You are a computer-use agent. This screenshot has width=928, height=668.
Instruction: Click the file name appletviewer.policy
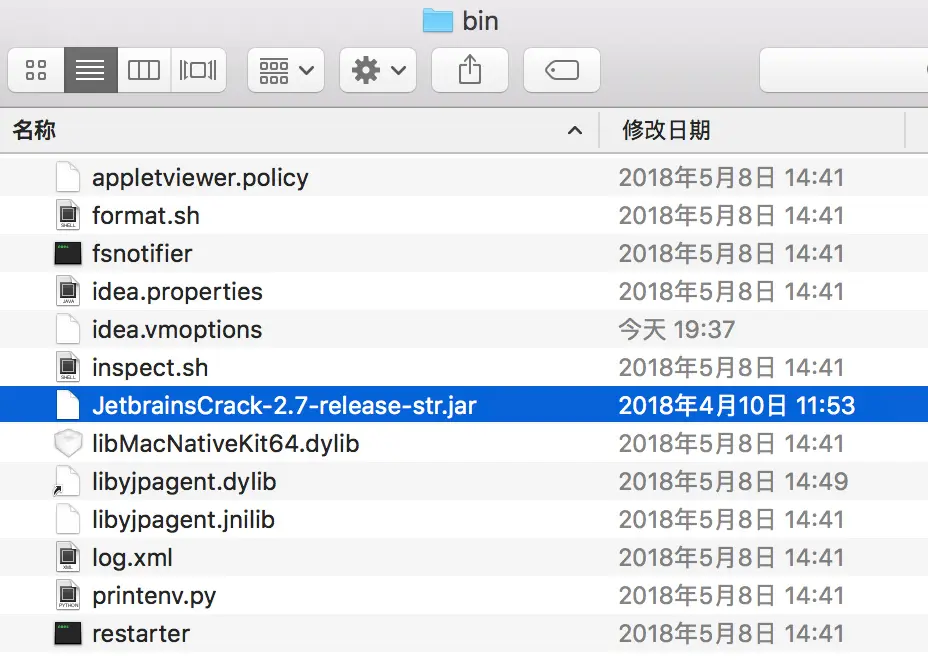point(200,178)
